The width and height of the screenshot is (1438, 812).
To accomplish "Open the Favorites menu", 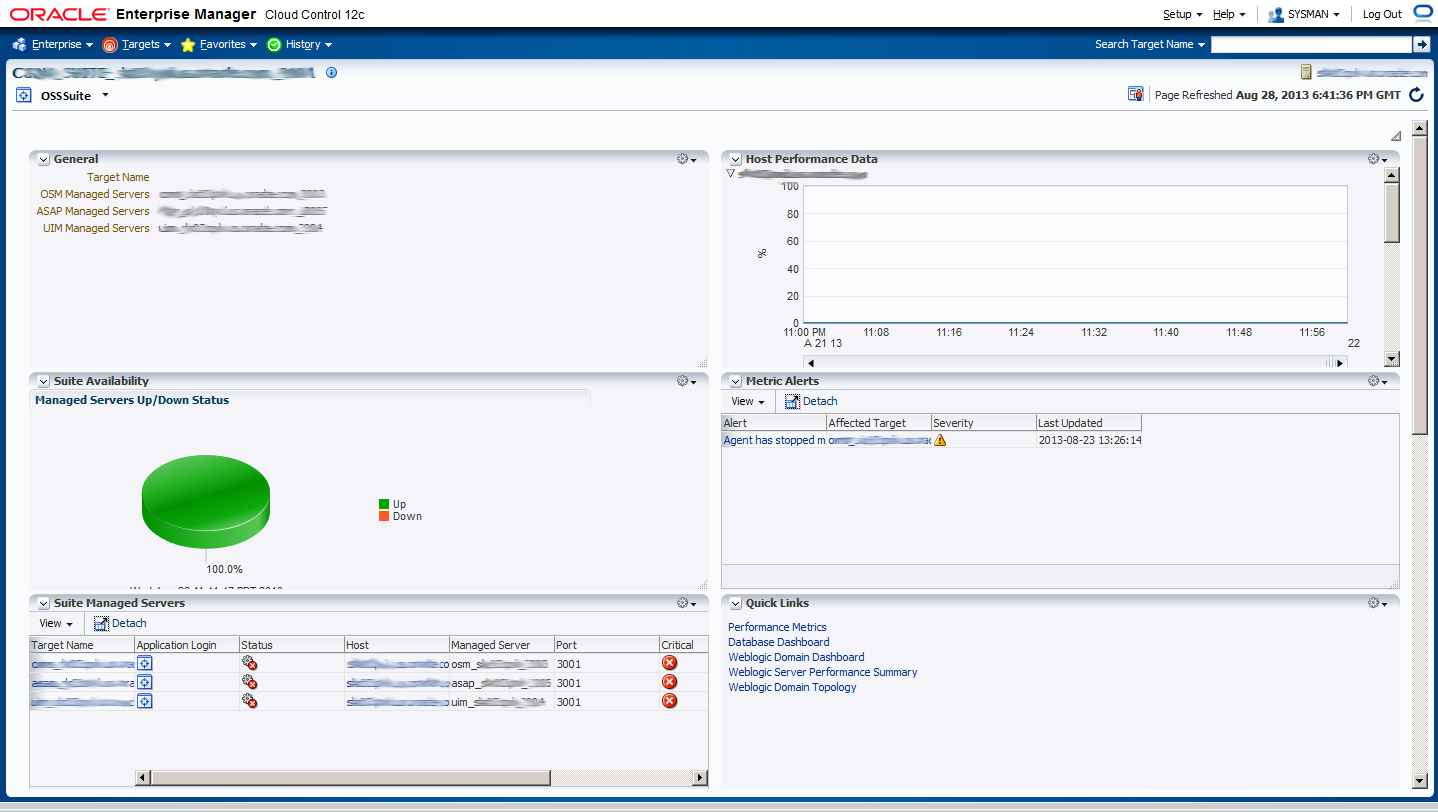I will [x=219, y=44].
